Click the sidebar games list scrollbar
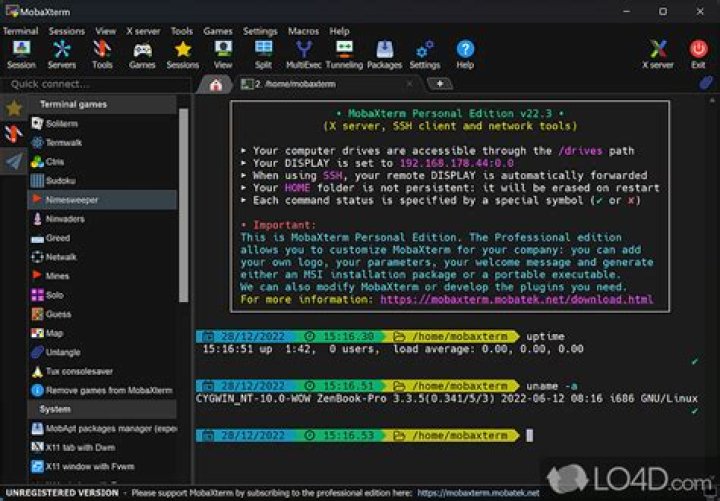The width and height of the screenshot is (720, 501). 184,205
